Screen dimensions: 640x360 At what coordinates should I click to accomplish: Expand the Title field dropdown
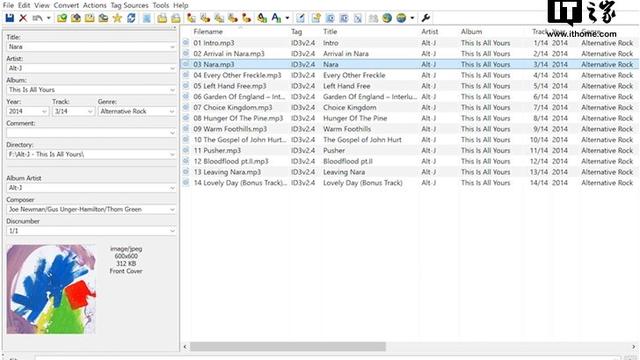coord(172,47)
